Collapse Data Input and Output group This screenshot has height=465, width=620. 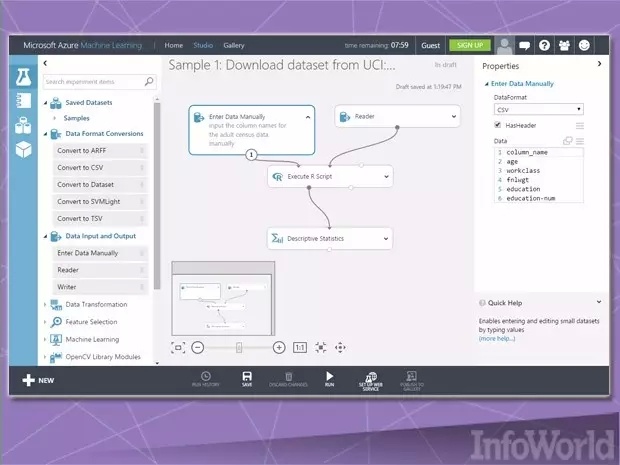tap(45, 236)
